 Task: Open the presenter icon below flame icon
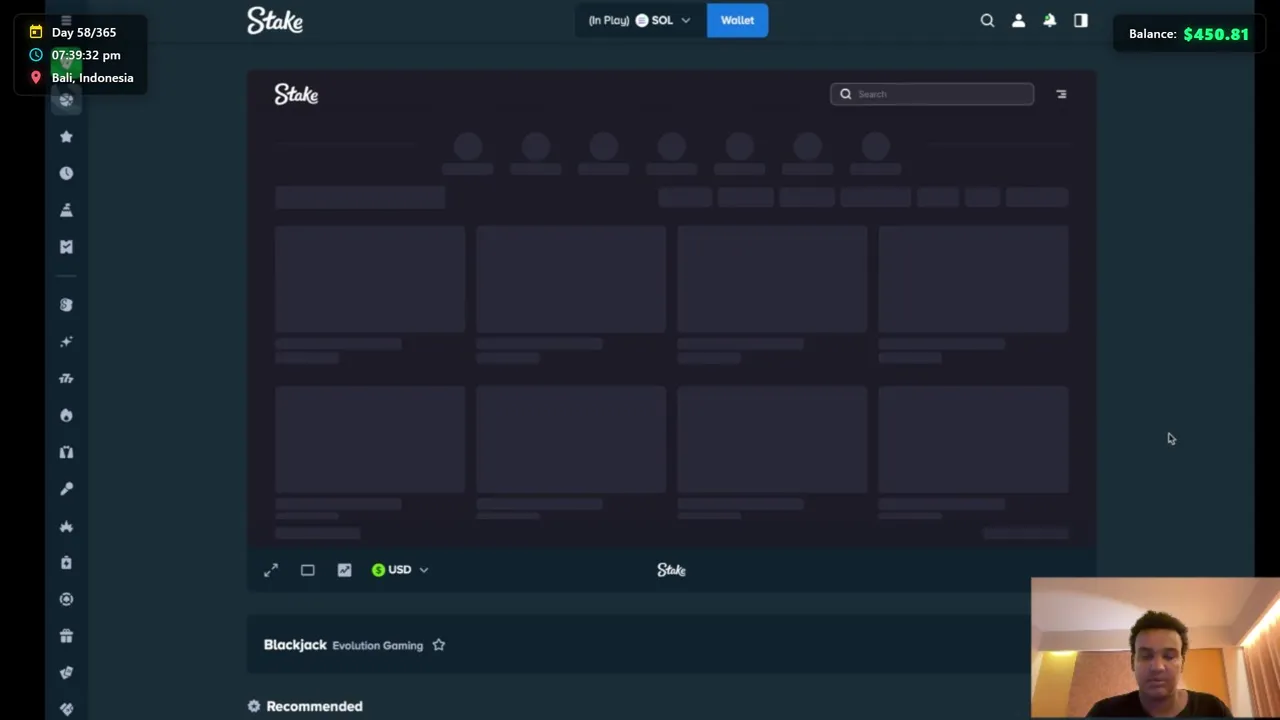point(66,452)
